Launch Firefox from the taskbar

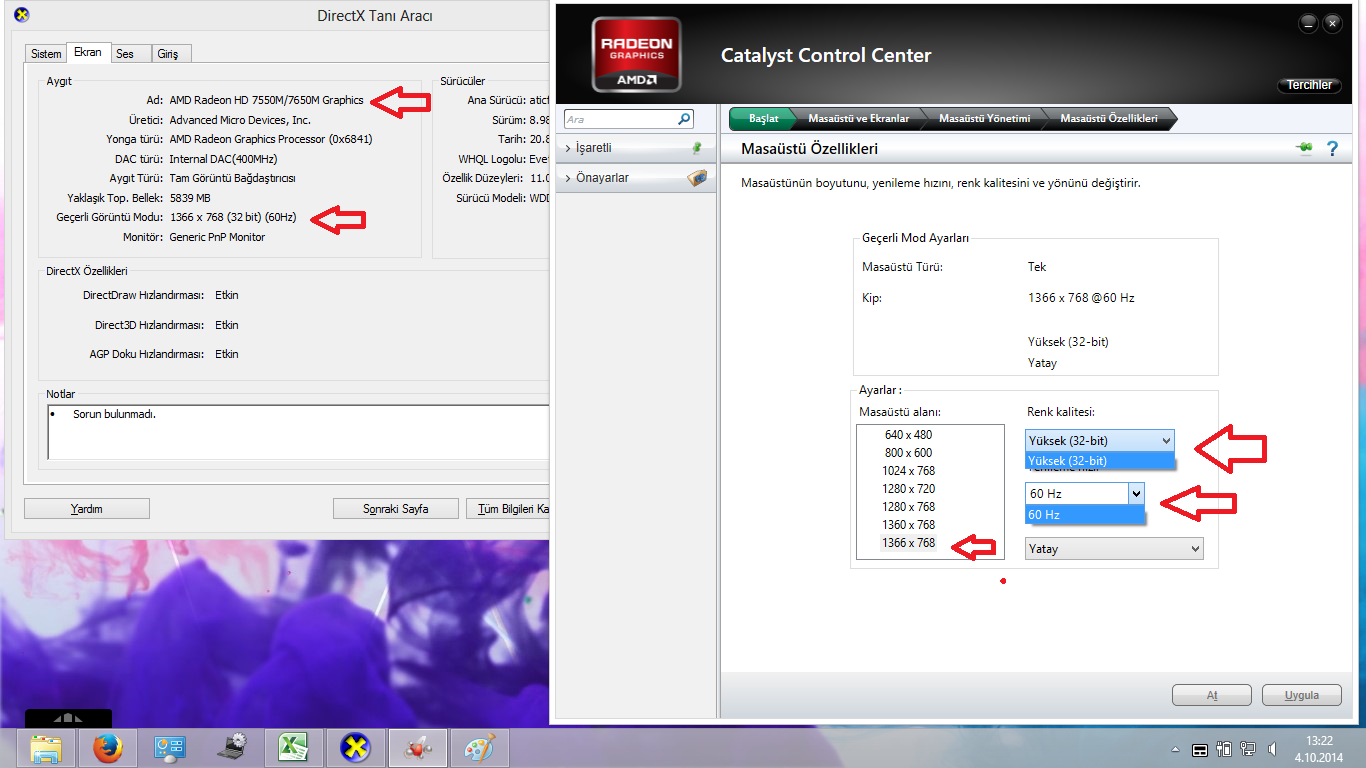107,747
